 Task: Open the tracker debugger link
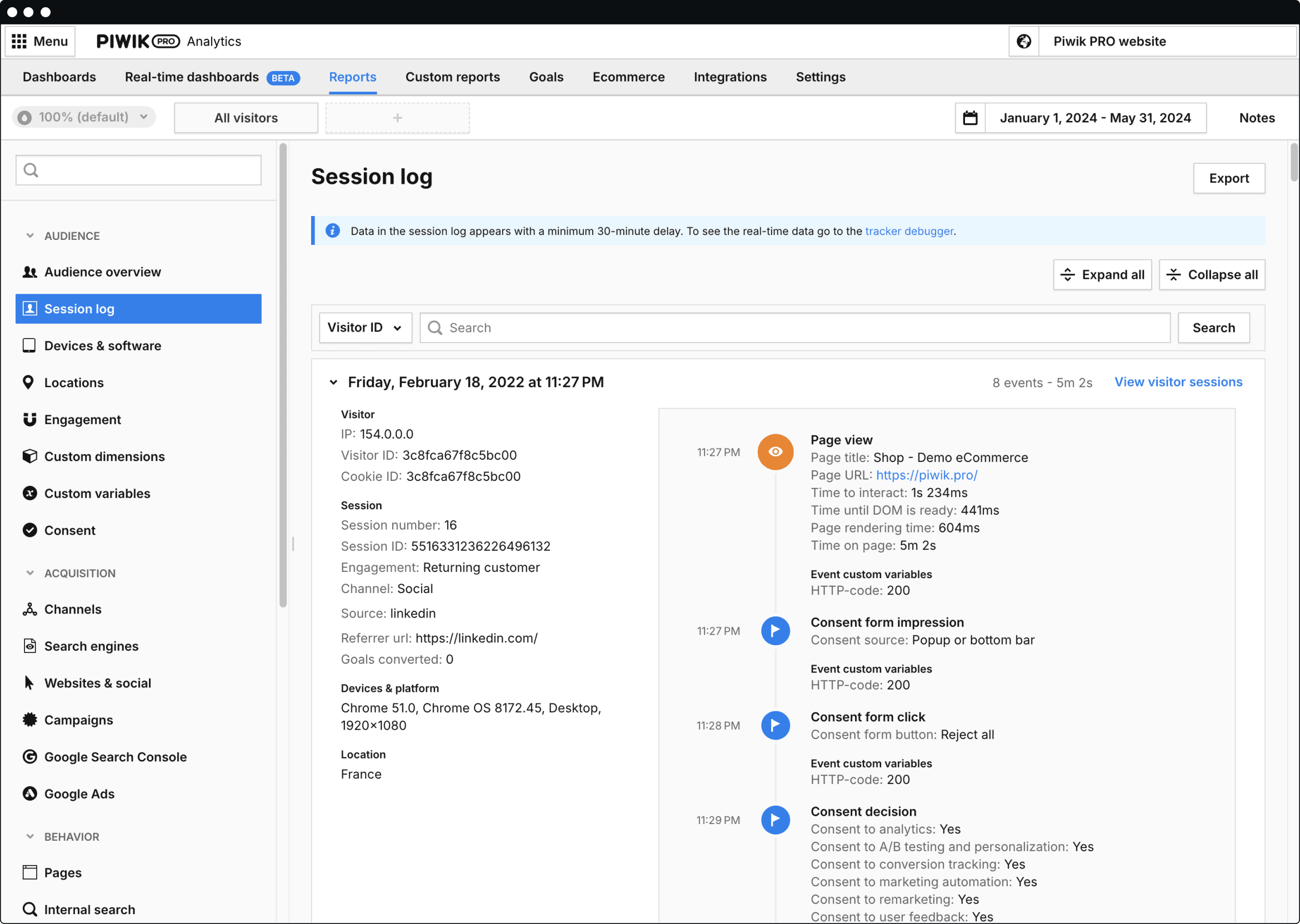pos(908,231)
